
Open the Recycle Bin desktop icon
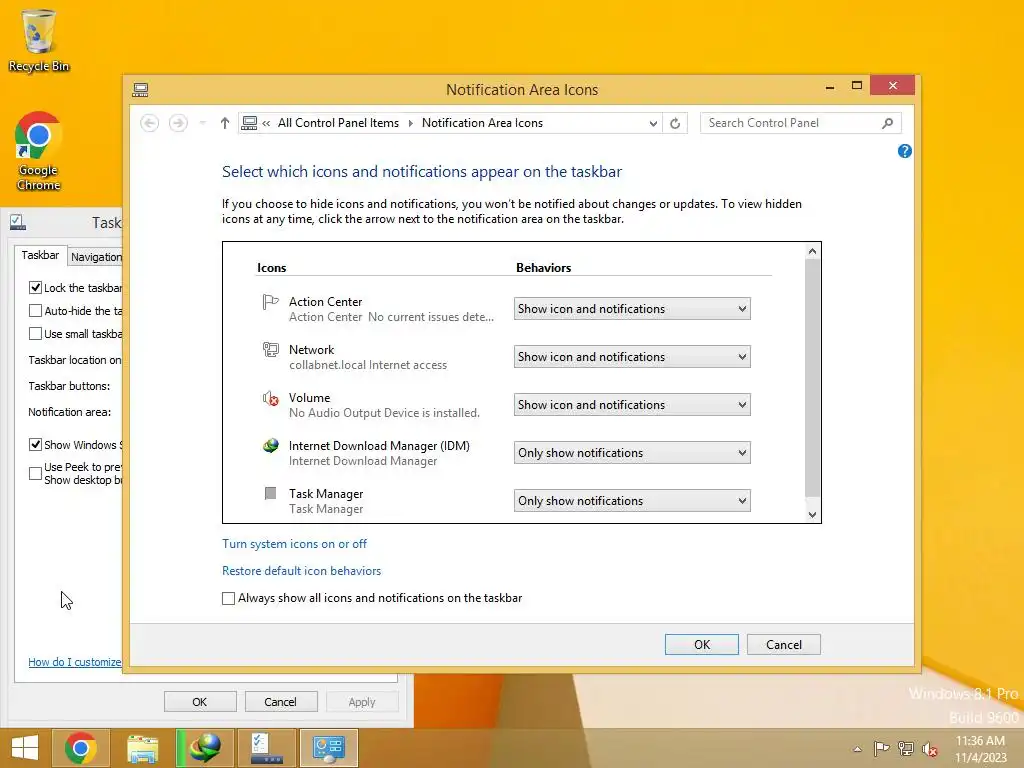[x=39, y=40]
